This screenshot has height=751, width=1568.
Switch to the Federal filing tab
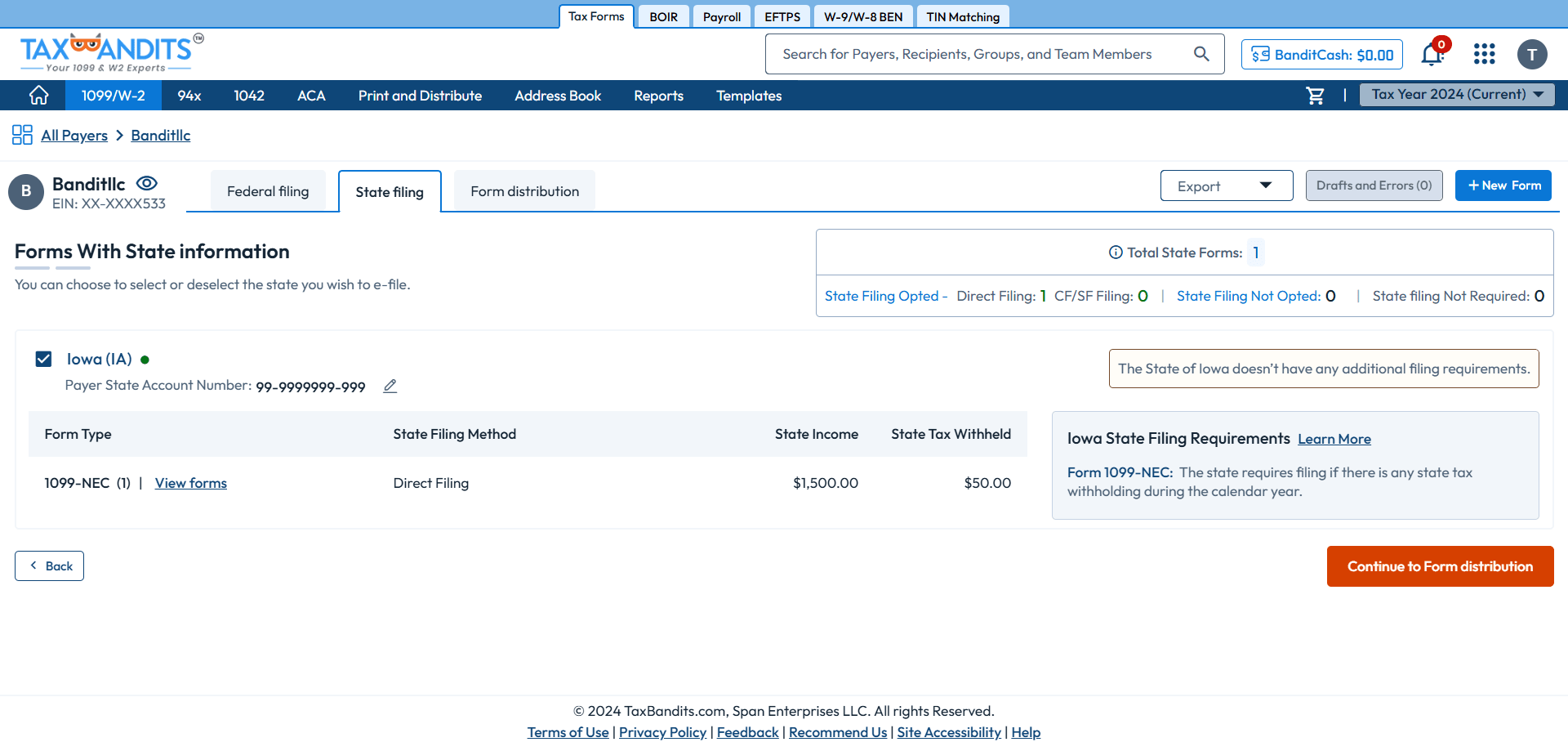[x=268, y=191]
